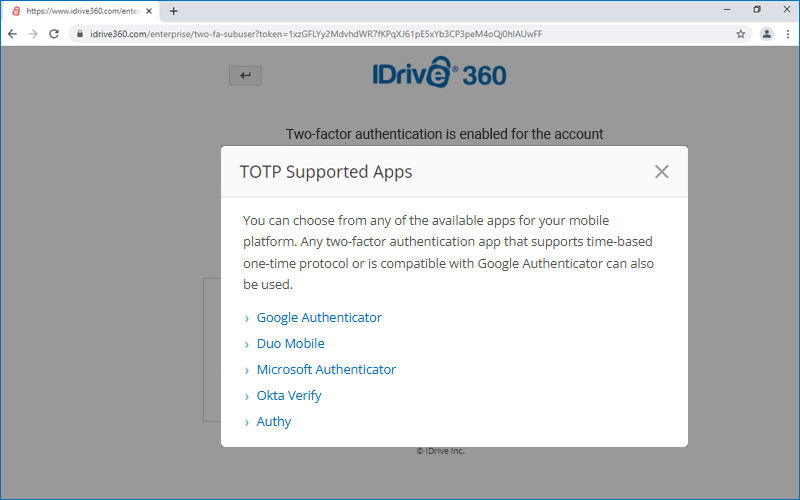Open the Chrome three-dot menu
The width and height of the screenshot is (800, 500).
[x=788, y=34]
